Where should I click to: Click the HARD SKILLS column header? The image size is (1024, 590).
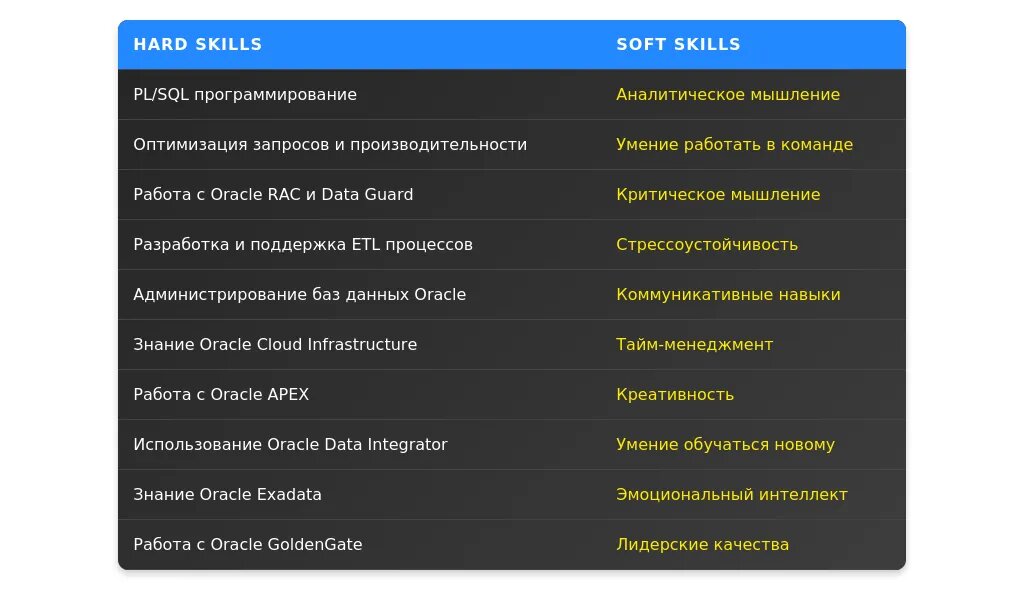tap(198, 44)
